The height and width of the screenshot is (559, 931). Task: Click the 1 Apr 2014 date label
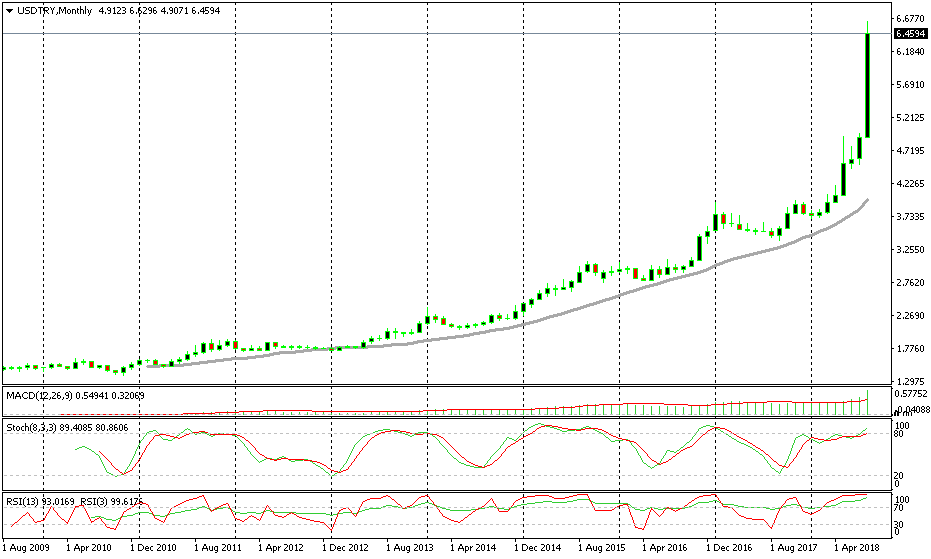(474, 547)
